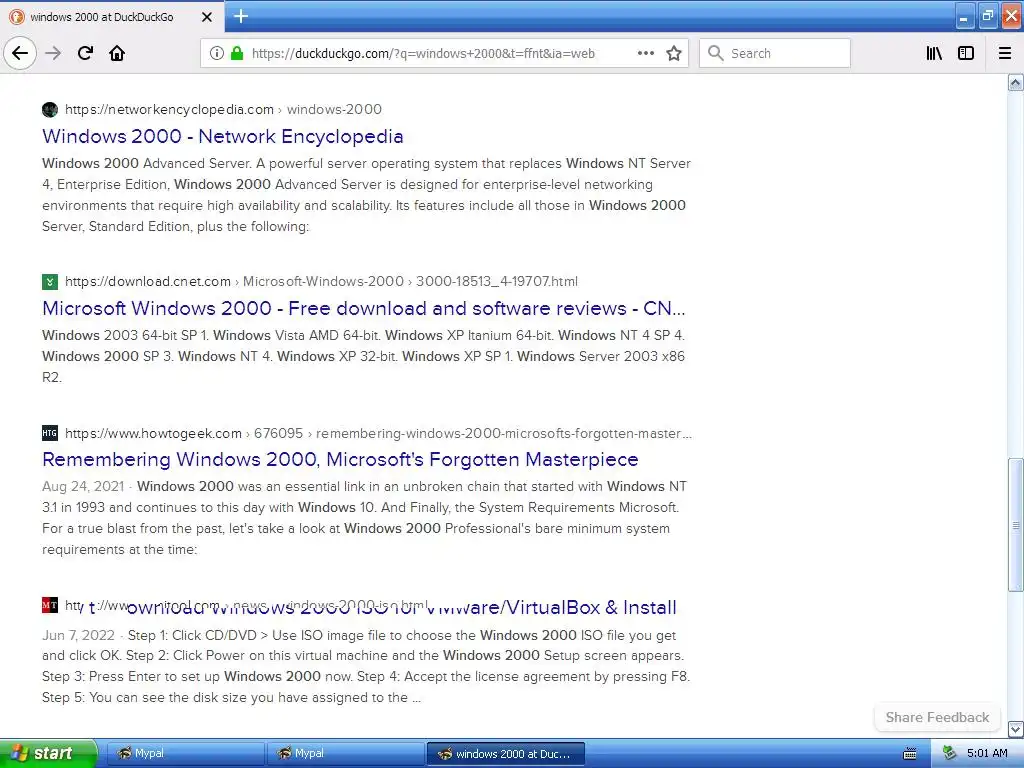Click the scrollbar down arrow

[1016, 728]
